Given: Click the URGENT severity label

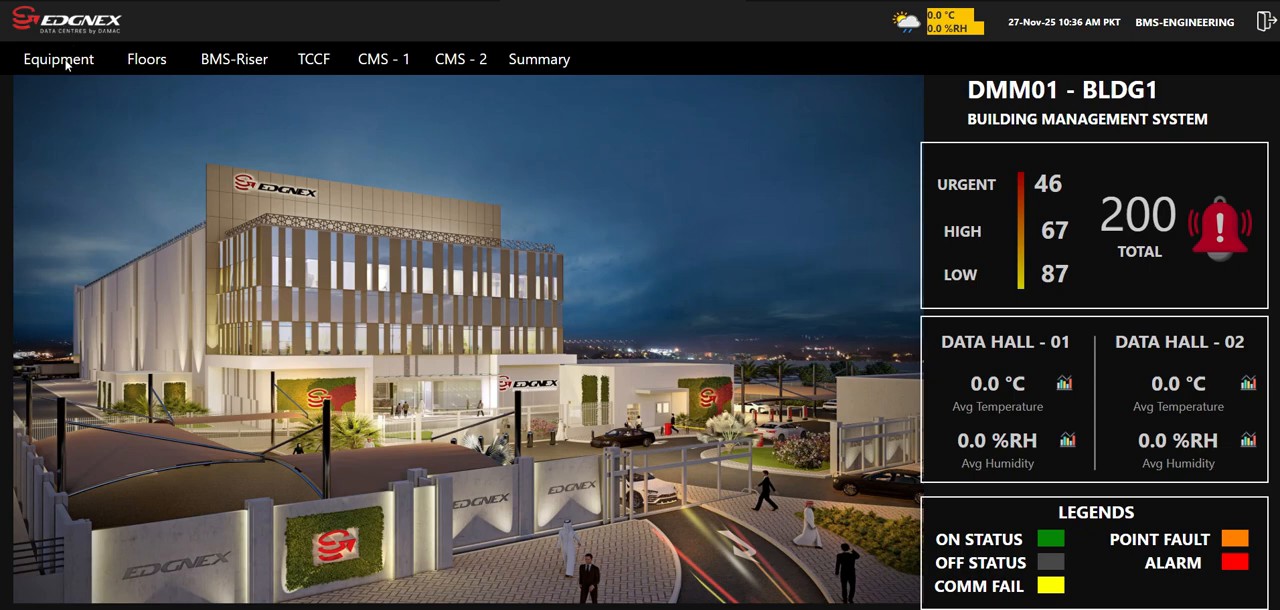Looking at the screenshot, I should click(966, 184).
